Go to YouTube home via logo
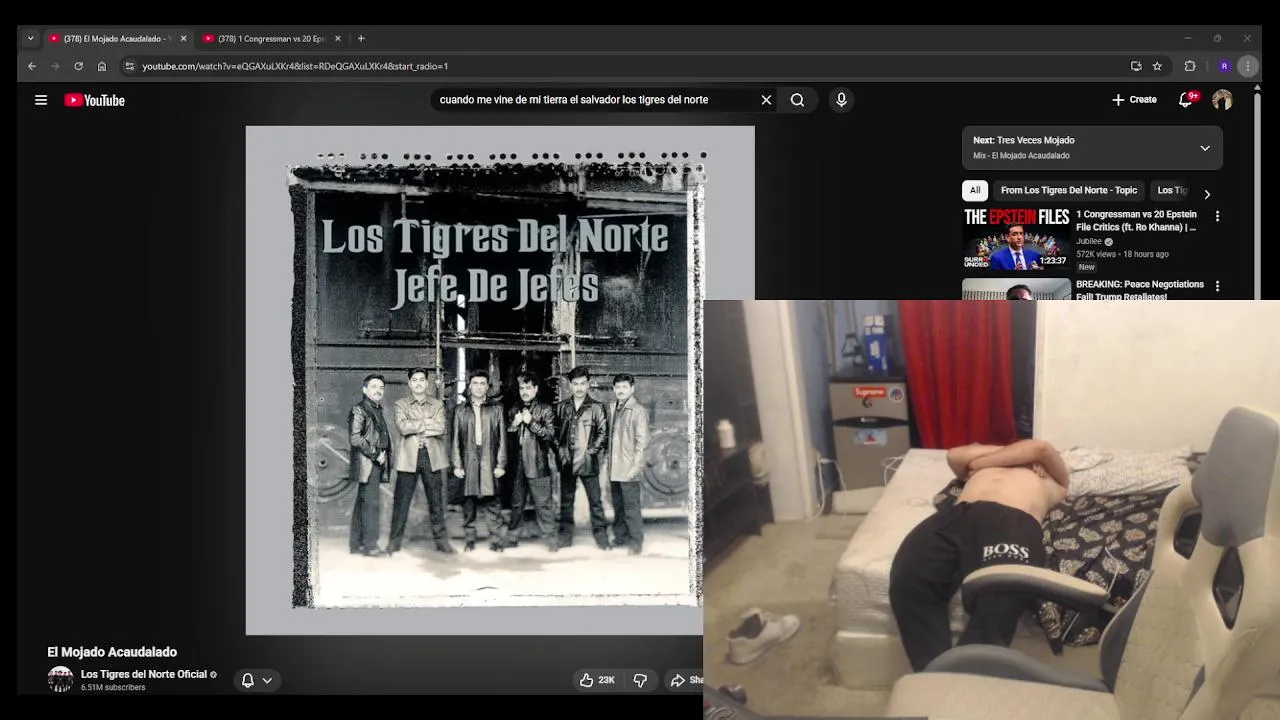Image resolution: width=1280 pixels, height=720 pixels. pyautogui.click(x=95, y=100)
